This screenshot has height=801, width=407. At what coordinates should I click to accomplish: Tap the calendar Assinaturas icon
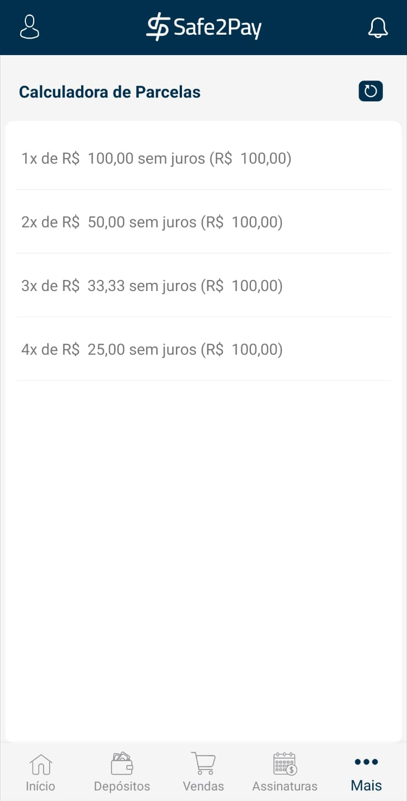click(x=285, y=764)
